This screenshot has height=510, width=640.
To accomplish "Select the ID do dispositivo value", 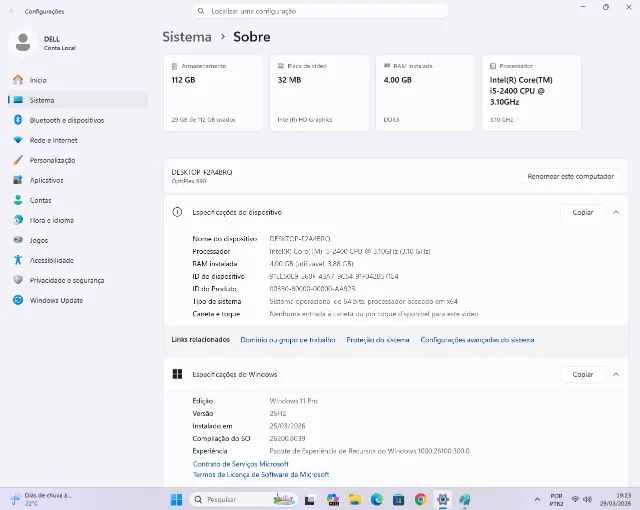I will click(x=334, y=276).
